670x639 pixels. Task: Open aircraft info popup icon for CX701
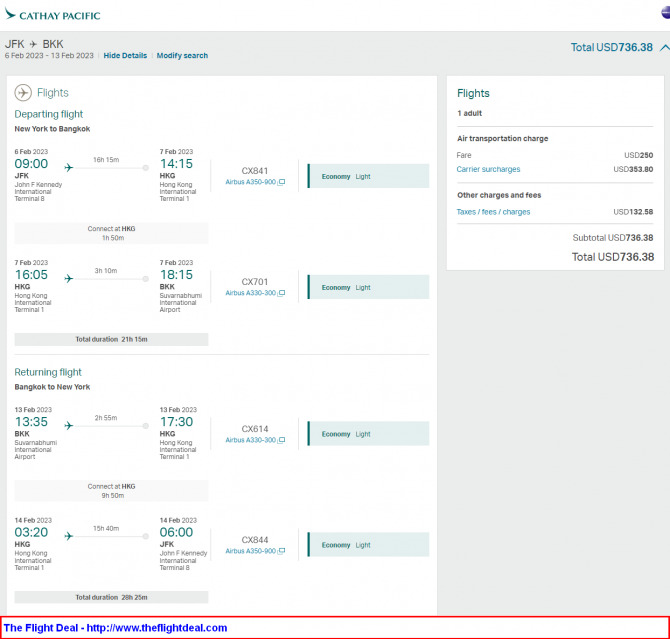[x=281, y=293]
